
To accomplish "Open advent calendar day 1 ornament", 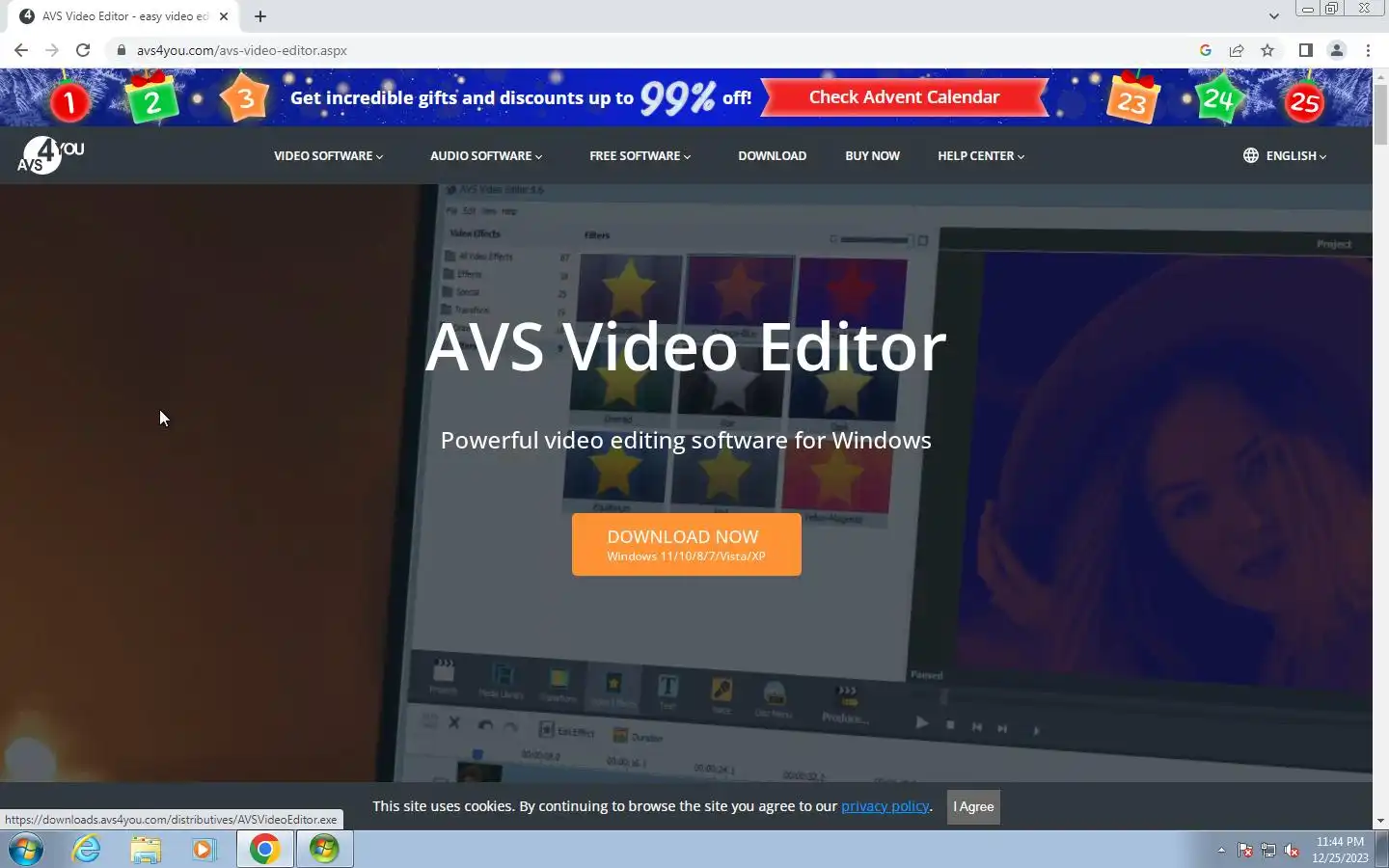I will pyautogui.click(x=68, y=100).
